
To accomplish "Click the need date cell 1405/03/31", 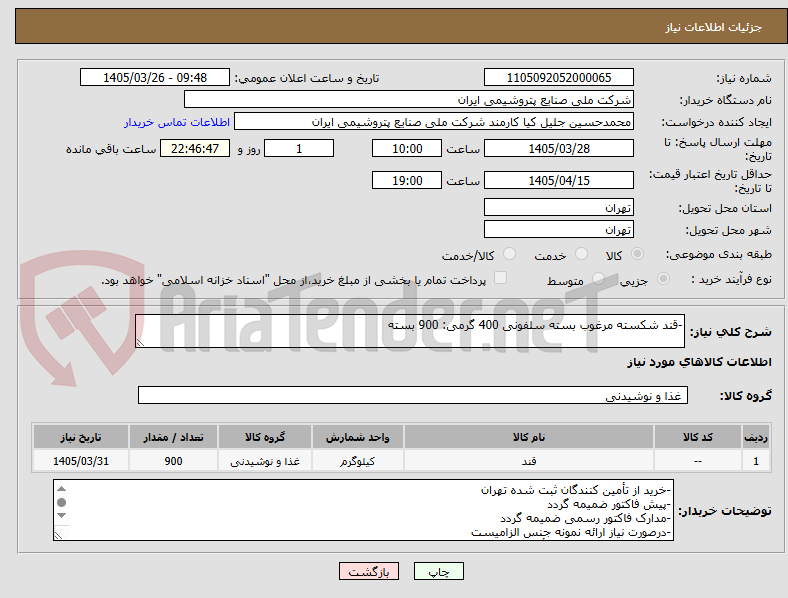I will [x=81, y=461].
